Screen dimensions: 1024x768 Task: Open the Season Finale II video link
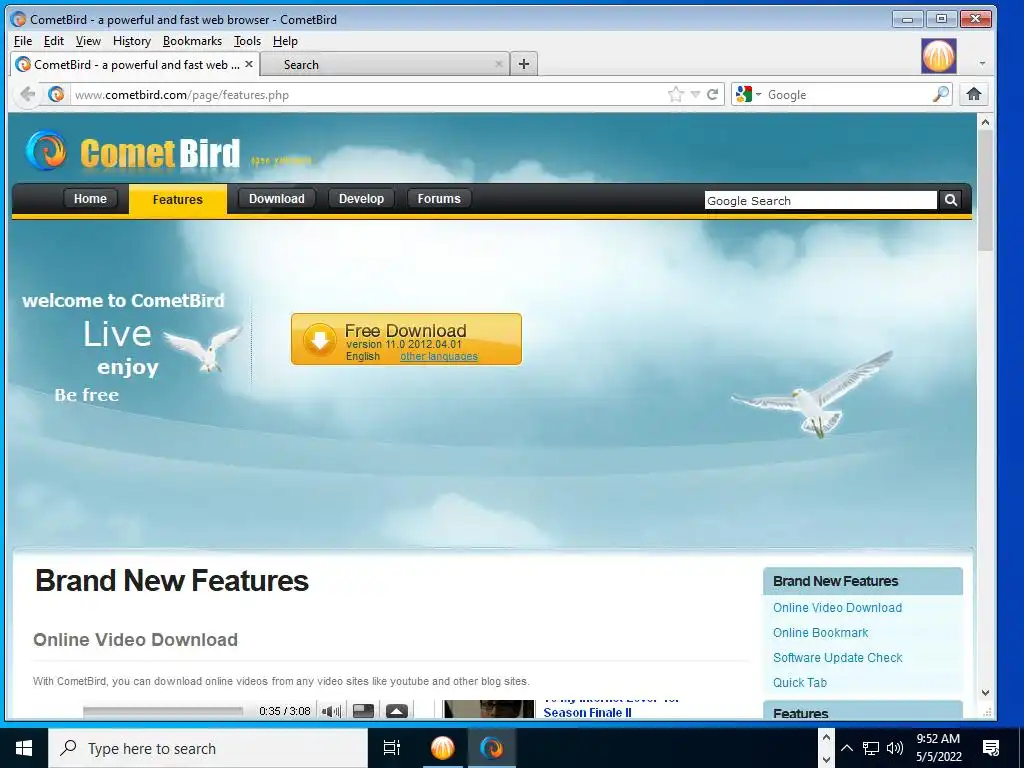(587, 712)
